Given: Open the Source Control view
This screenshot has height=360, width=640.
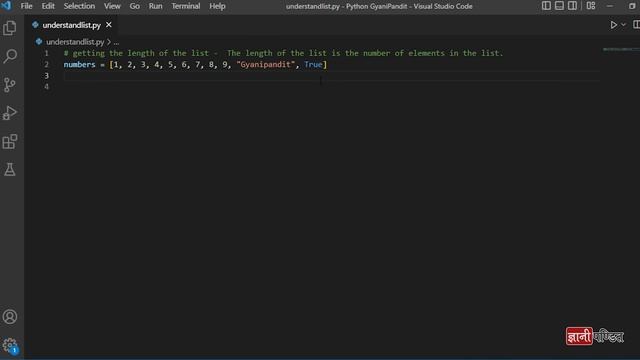Looking at the screenshot, I should click(x=10, y=84).
